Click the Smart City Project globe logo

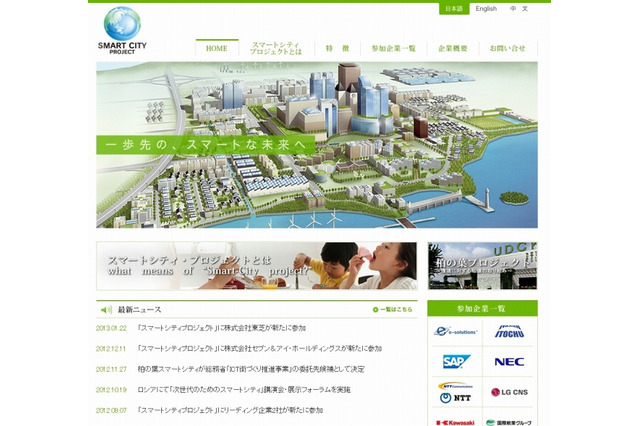pyautogui.click(x=122, y=30)
